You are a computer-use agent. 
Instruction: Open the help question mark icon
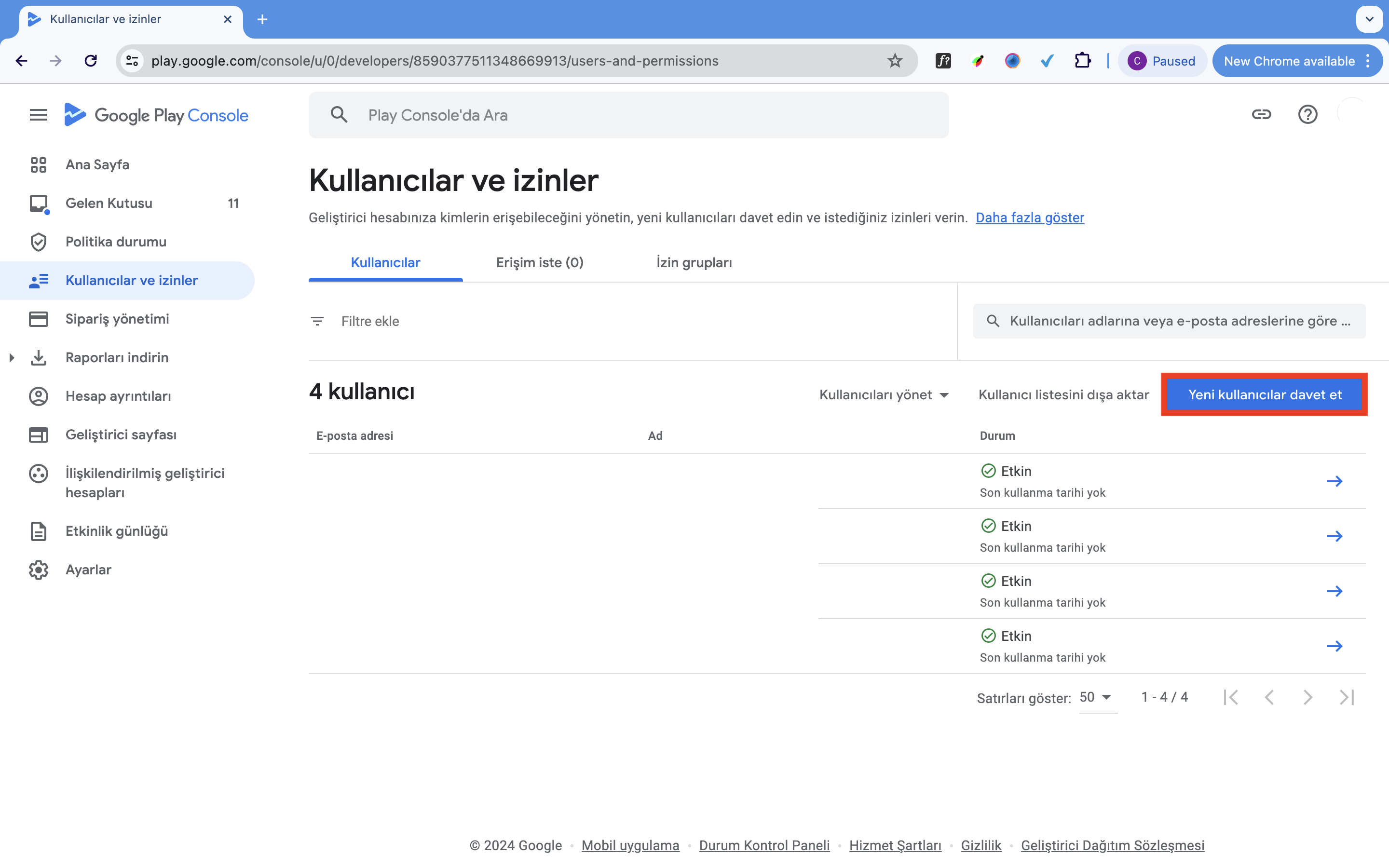[x=1307, y=114]
